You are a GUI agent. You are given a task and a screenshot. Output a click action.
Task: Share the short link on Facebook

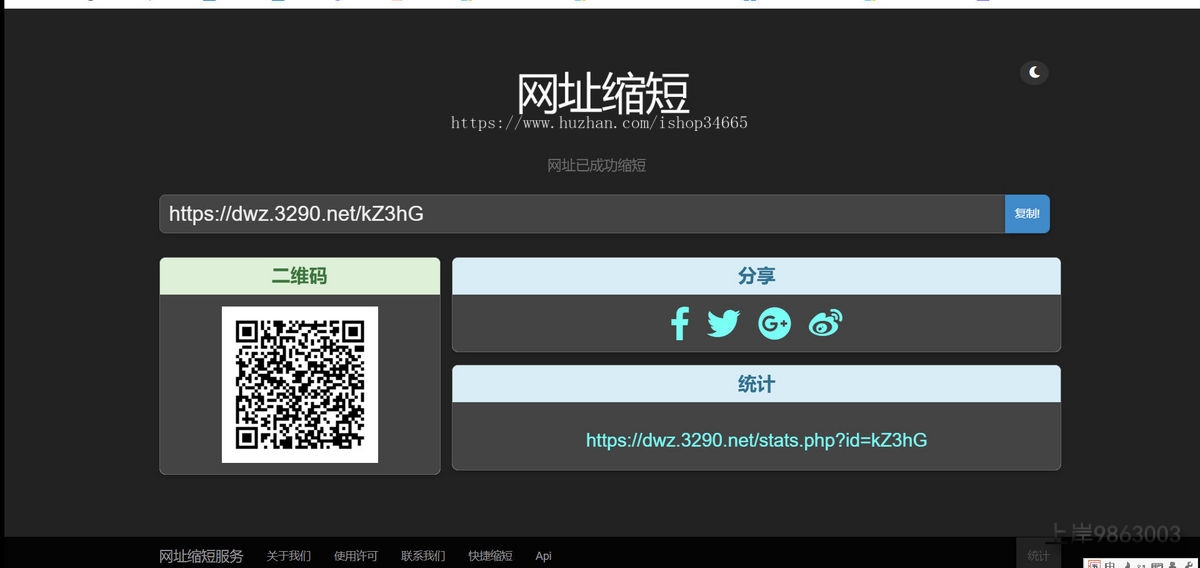(x=680, y=324)
